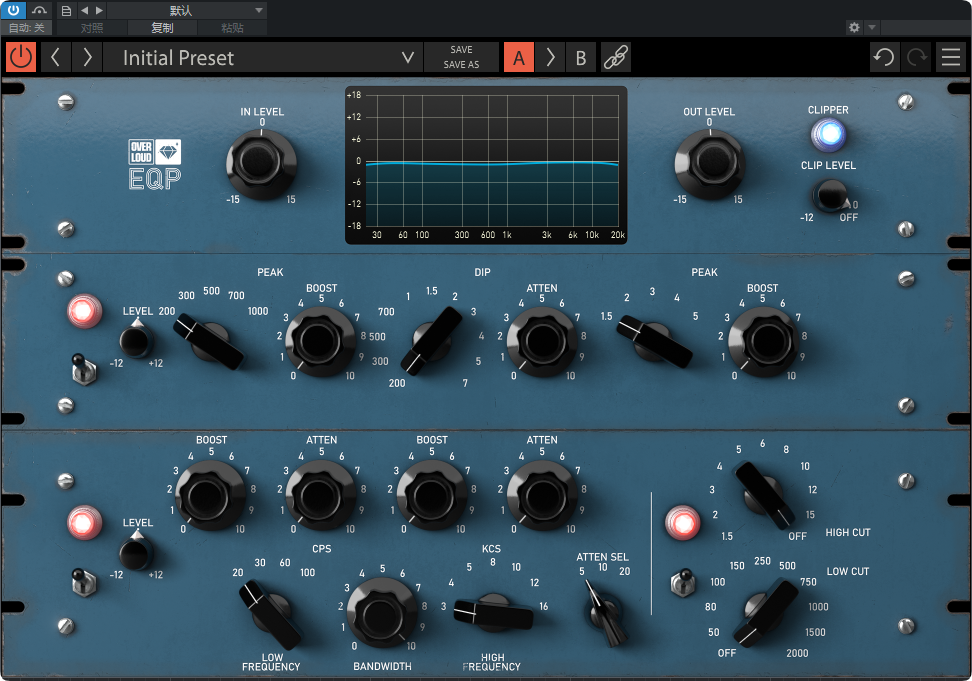Flip the switch below the CPS-section red LED
This screenshot has height=681, width=972.
84,582
